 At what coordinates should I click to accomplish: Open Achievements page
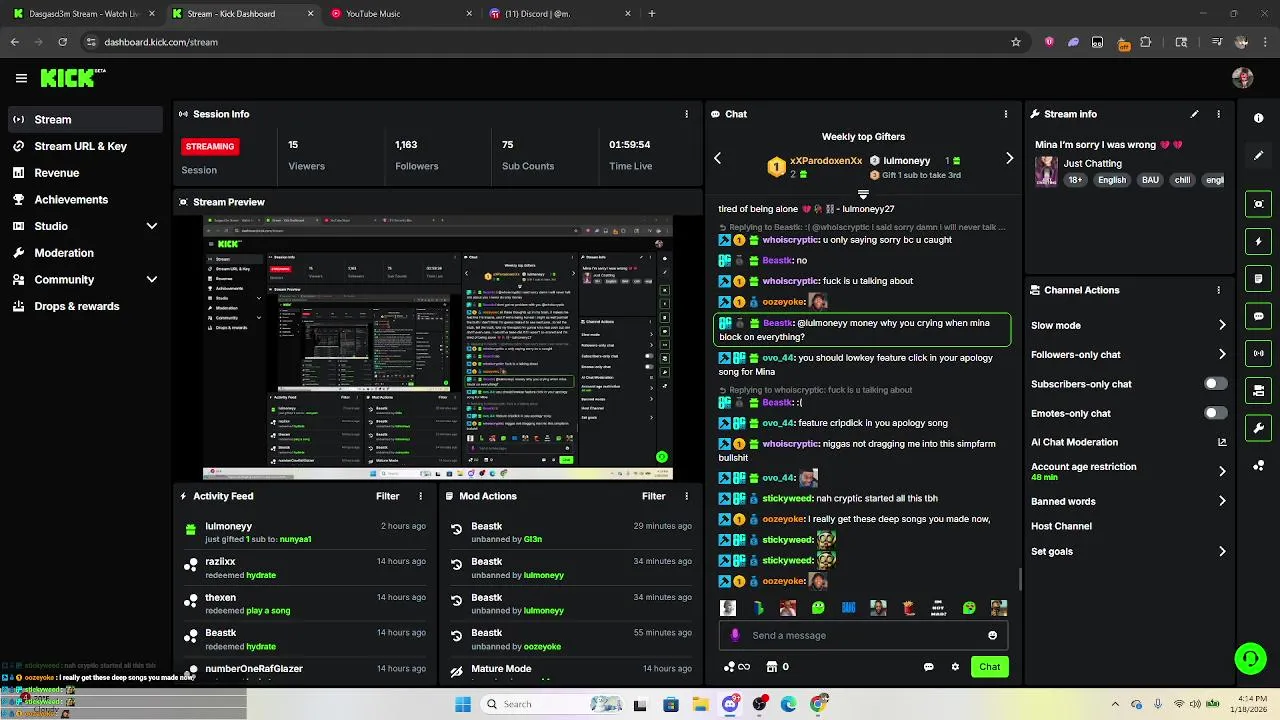85,199
